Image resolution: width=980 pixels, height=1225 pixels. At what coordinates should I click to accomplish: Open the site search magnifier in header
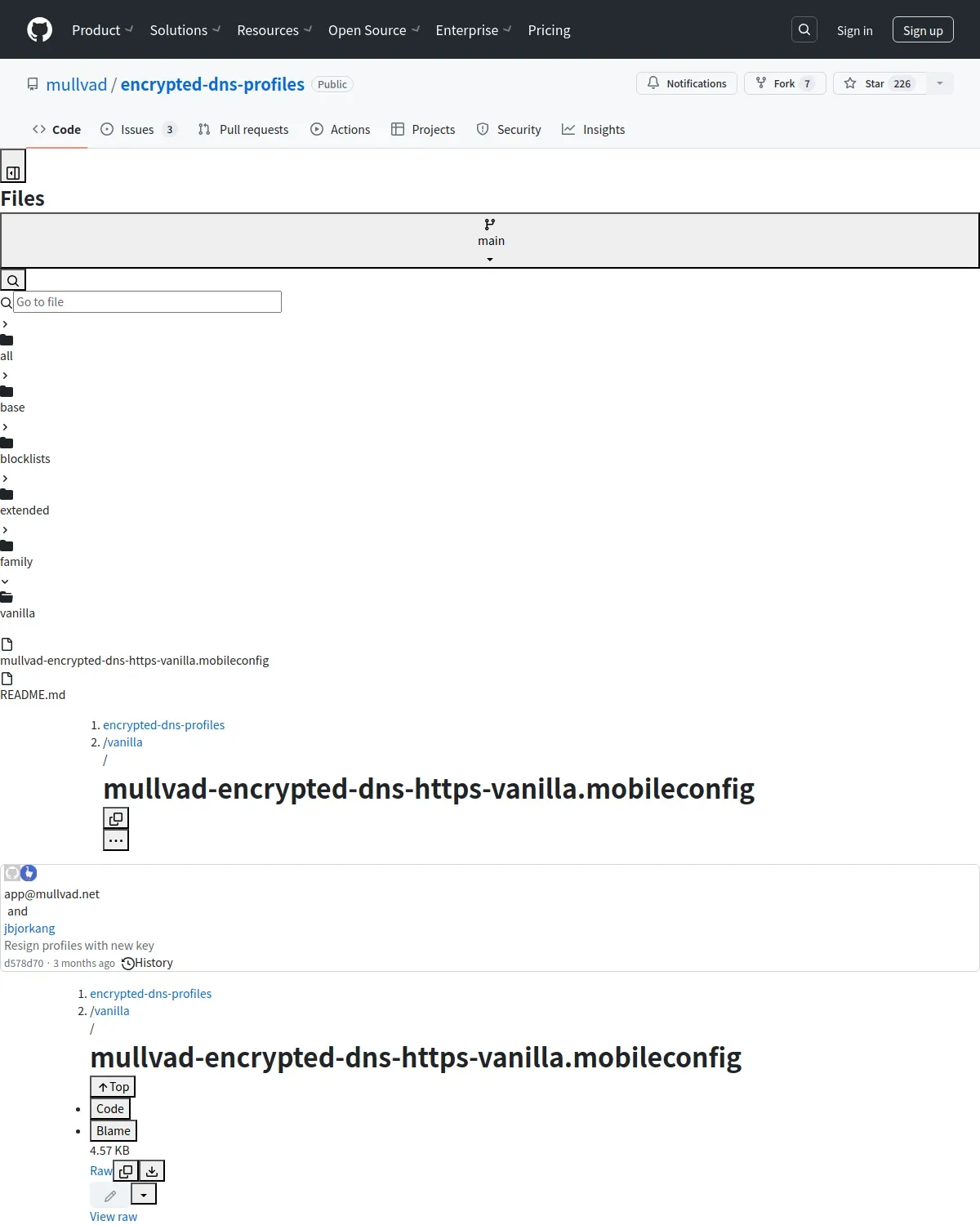[804, 29]
